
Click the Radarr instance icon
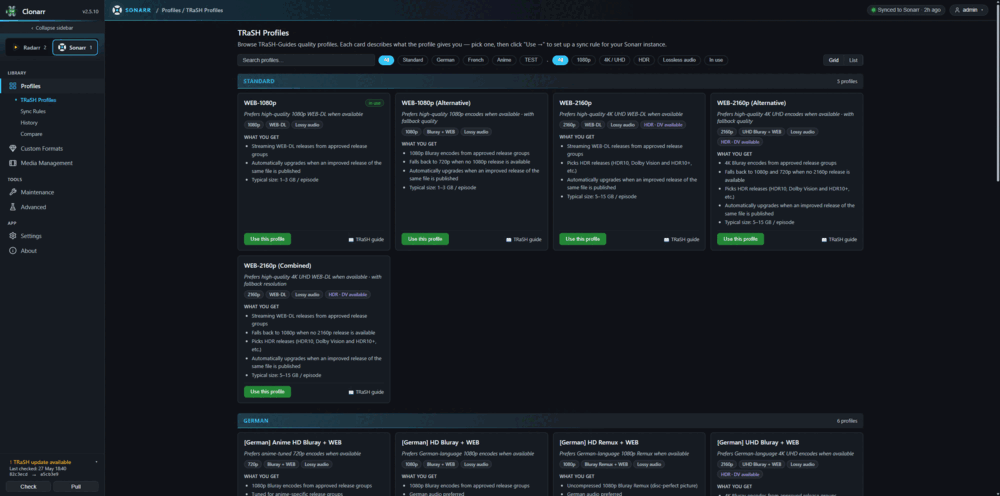pyautogui.click(x=15, y=48)
